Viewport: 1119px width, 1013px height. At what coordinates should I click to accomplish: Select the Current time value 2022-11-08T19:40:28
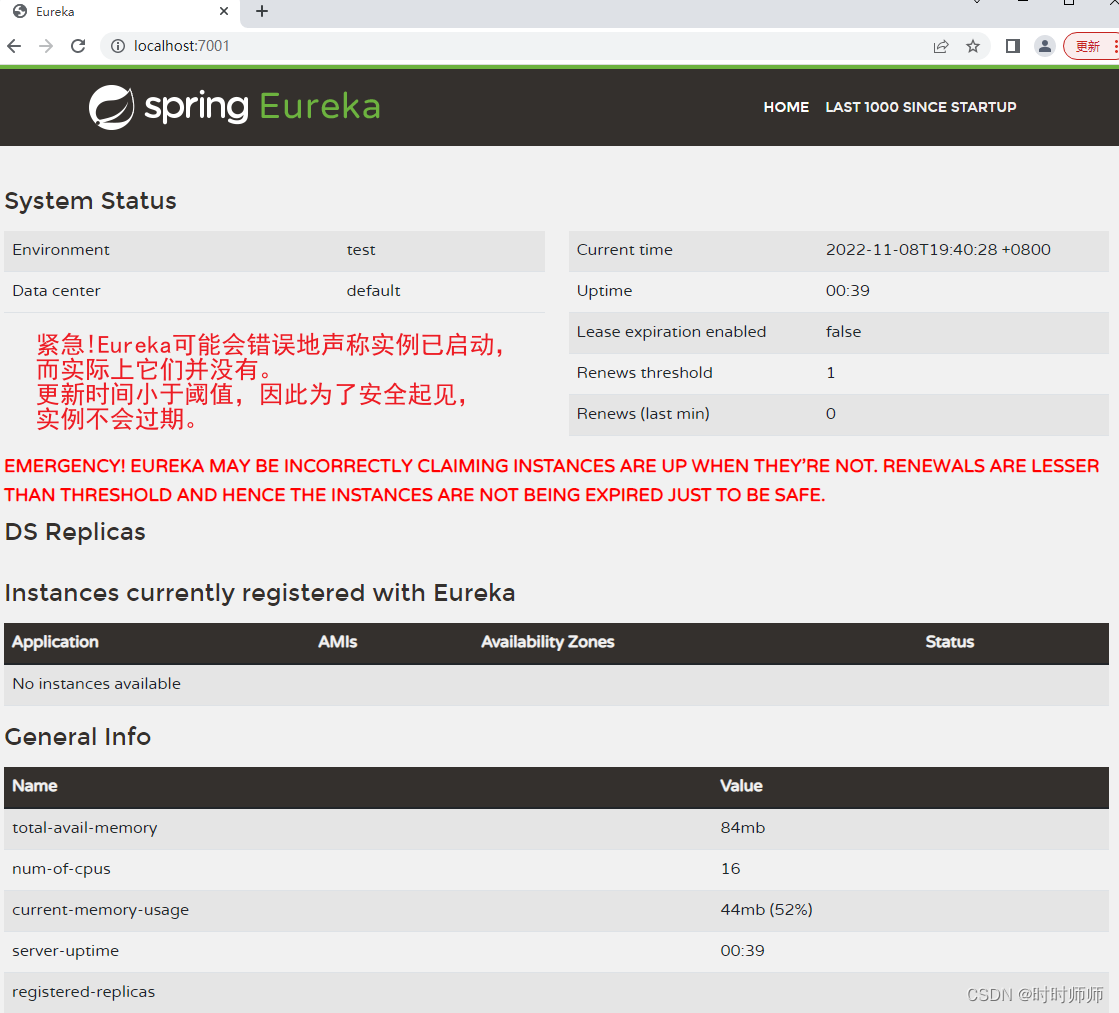(938, 250)
